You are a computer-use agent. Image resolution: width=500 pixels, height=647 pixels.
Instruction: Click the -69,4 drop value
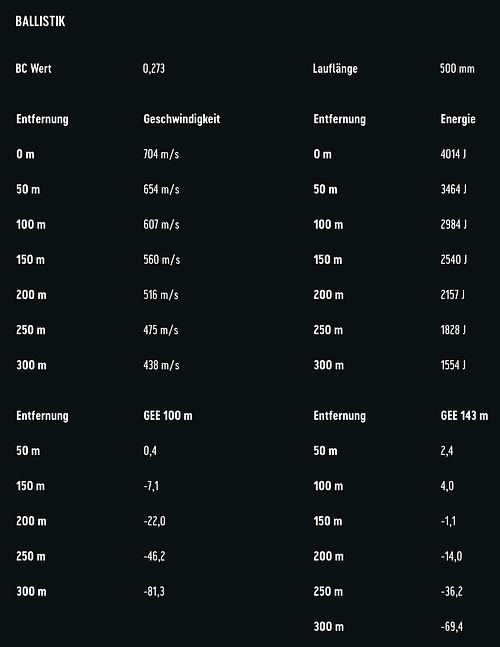click(x=451, y=627)
